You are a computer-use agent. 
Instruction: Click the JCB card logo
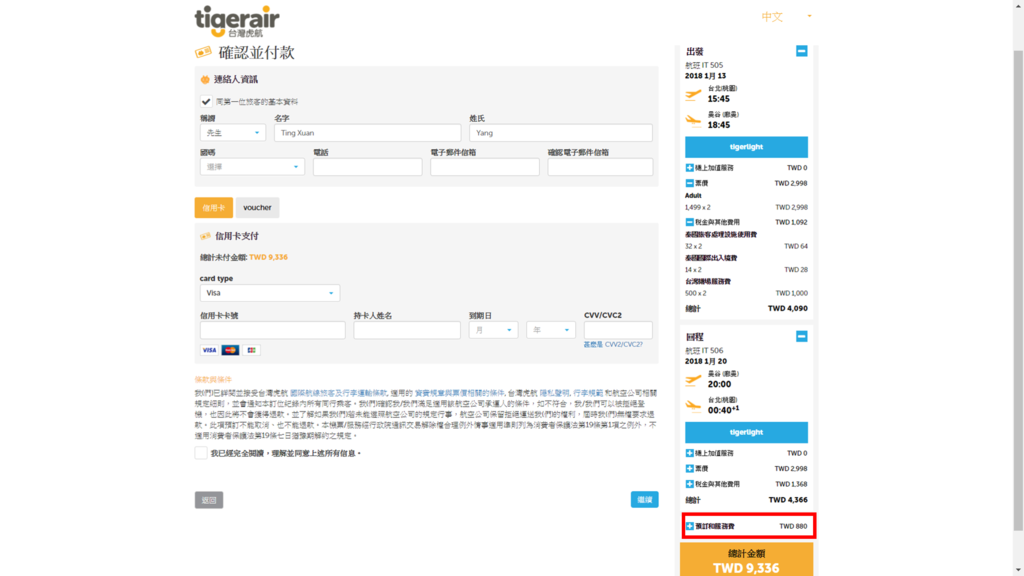tap(251, 350)
